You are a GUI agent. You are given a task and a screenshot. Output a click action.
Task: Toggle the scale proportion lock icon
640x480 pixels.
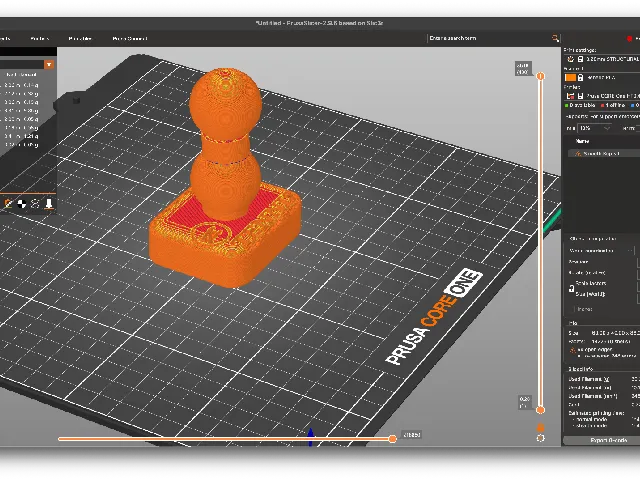click(x=571, y=289)
